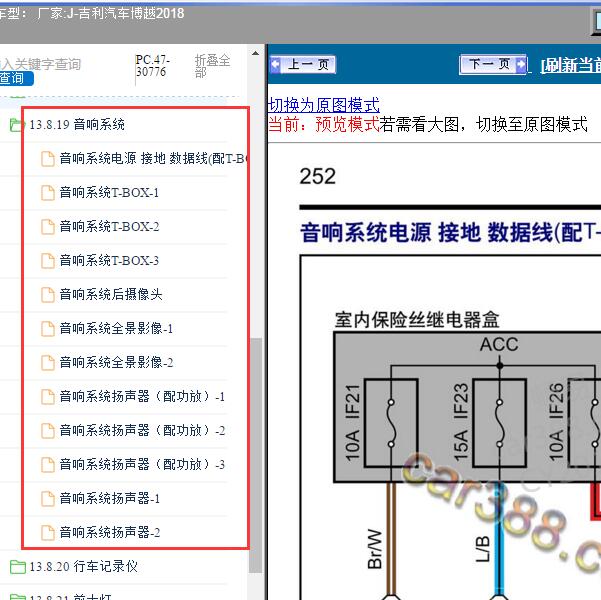Open the 音响系统扬声器-1 entry

click(110, 498)
